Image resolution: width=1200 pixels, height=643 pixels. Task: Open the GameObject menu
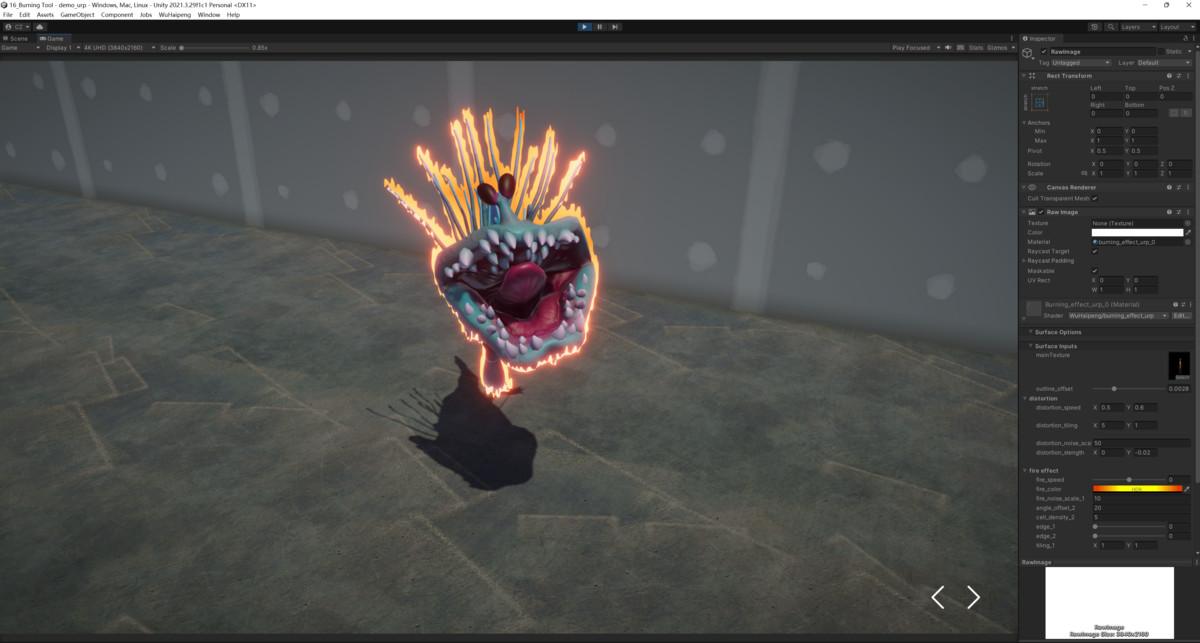coord(77,15)
